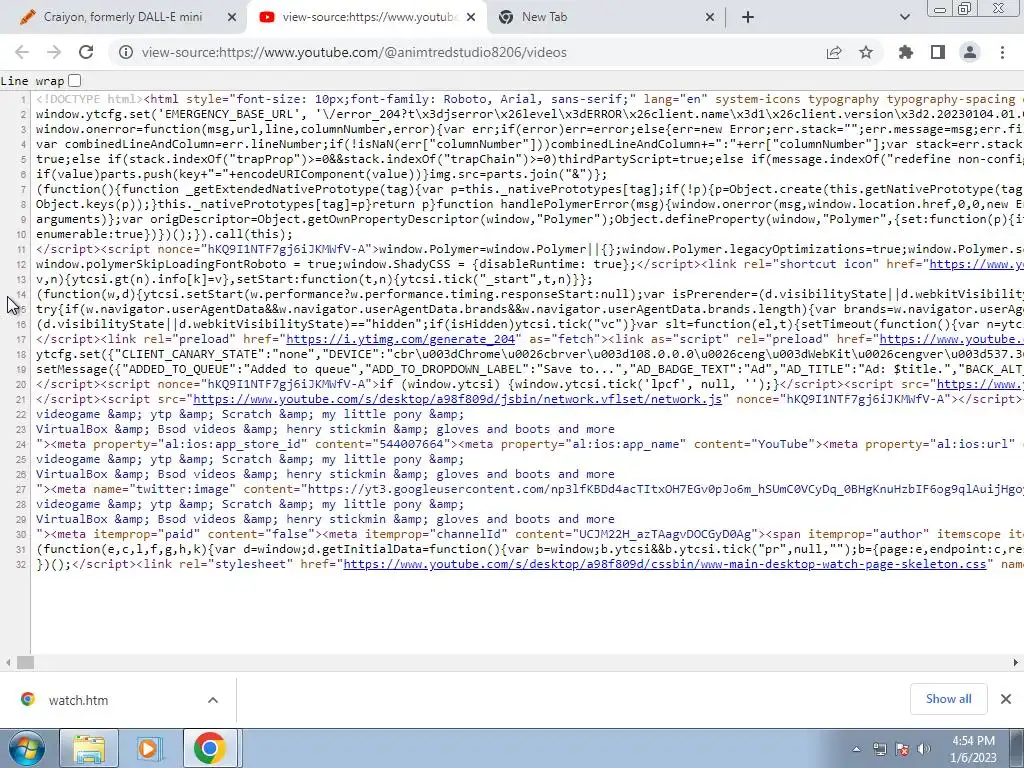Minimize the Chrome window

[x=940, y=9]
